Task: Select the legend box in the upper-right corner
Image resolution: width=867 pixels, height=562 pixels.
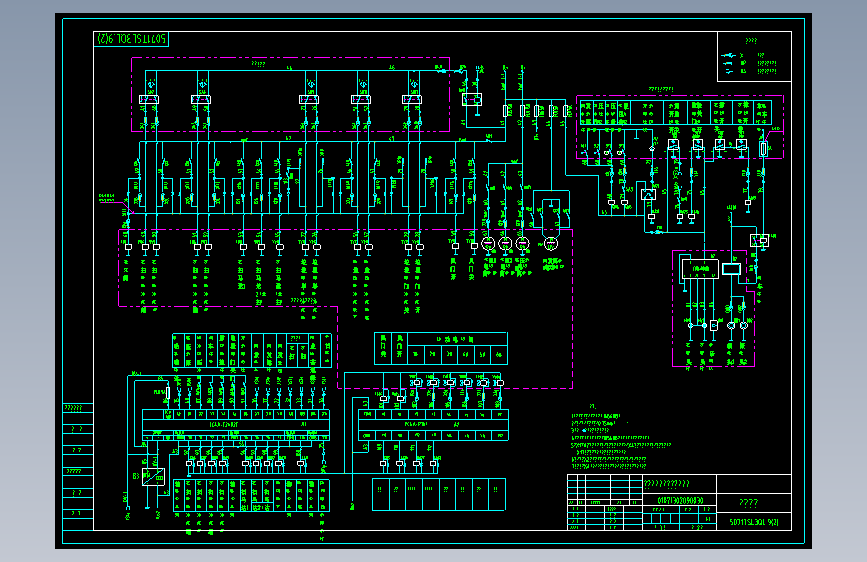Action: tap(754, 56)
